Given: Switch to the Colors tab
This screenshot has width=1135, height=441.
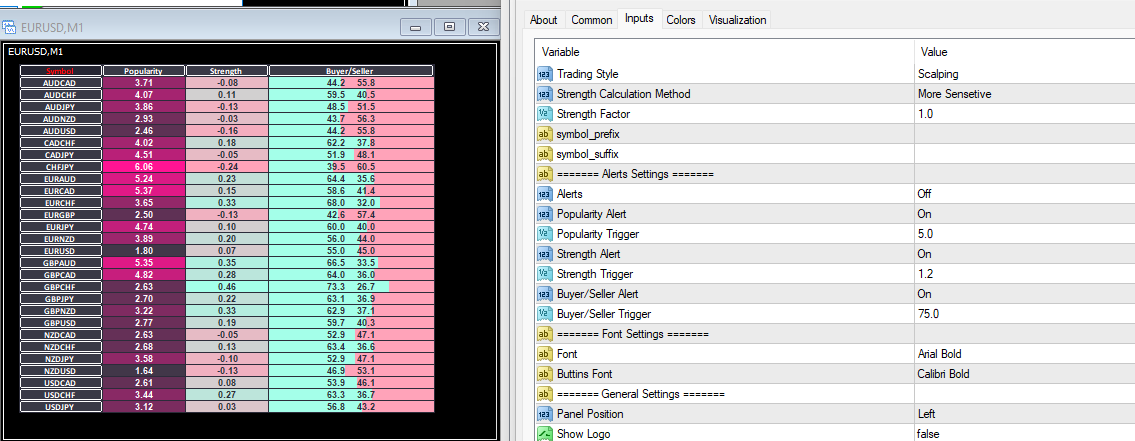Looking at the screenshot, I should 680,20.
